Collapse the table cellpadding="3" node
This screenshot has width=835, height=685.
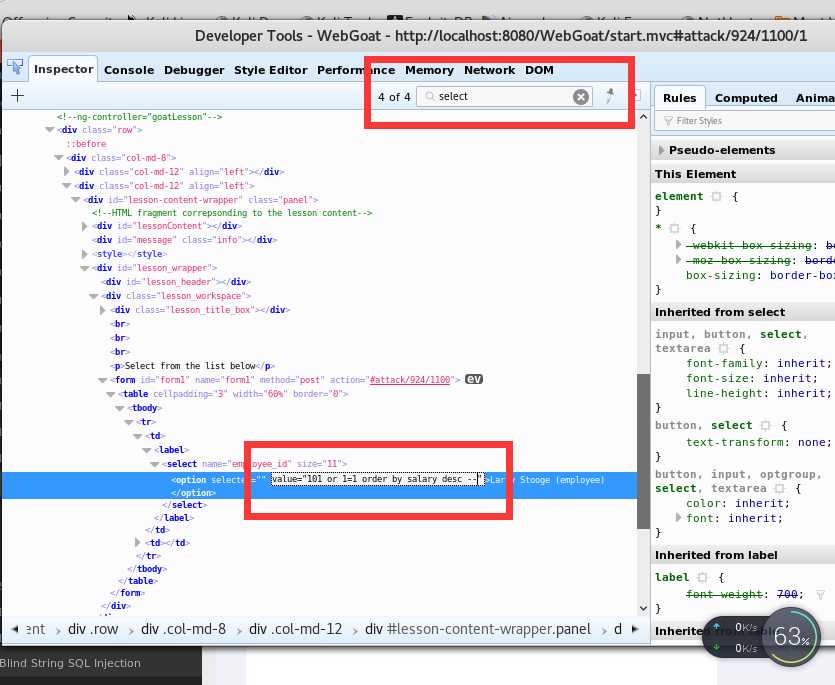[x=111, y=394]
